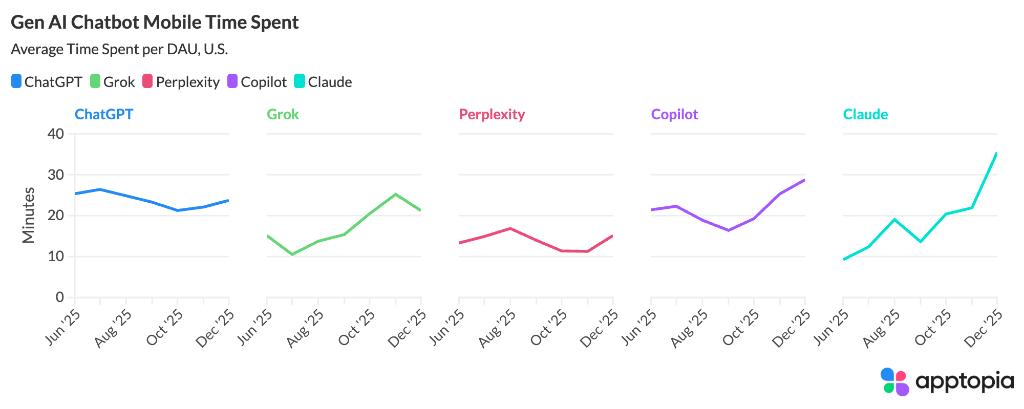Toggle ChatGPT series via legend label
1024x409 pixels.
point(52,82)
